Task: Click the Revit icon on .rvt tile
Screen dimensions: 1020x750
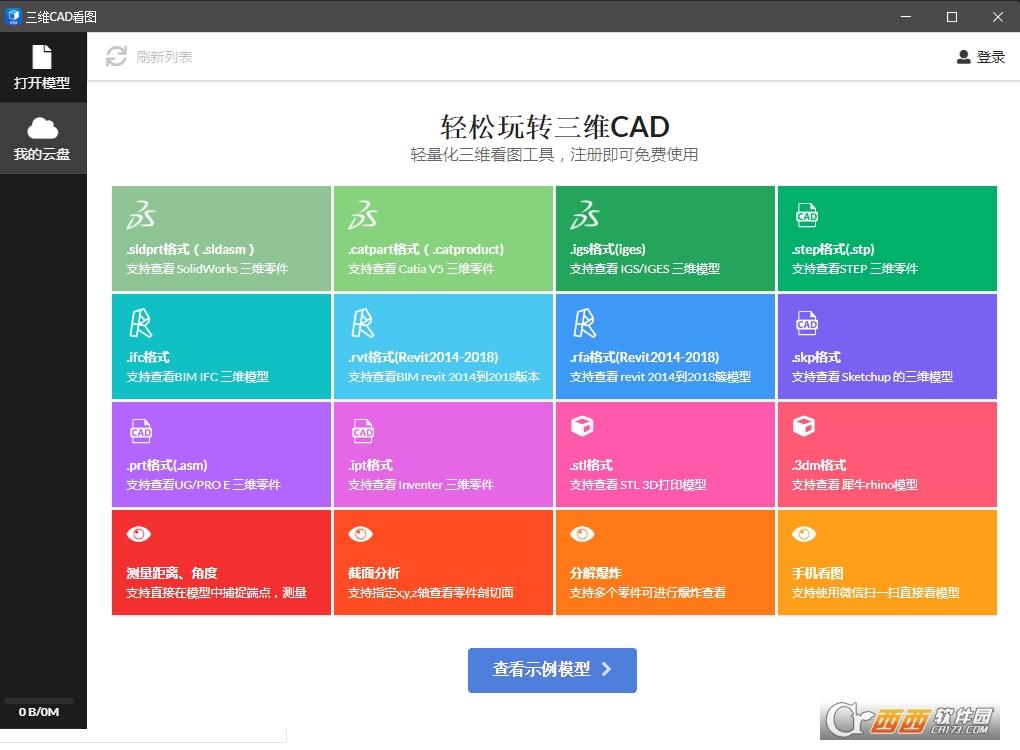Action: 362,323
